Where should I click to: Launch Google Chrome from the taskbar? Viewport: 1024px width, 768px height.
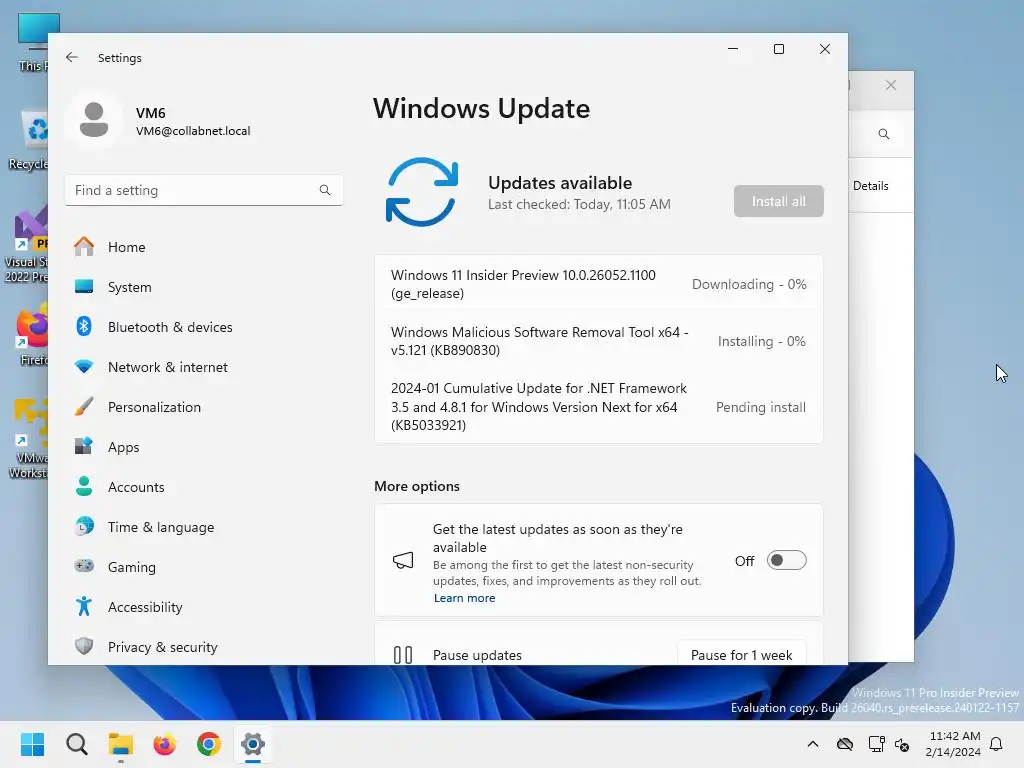209,744
